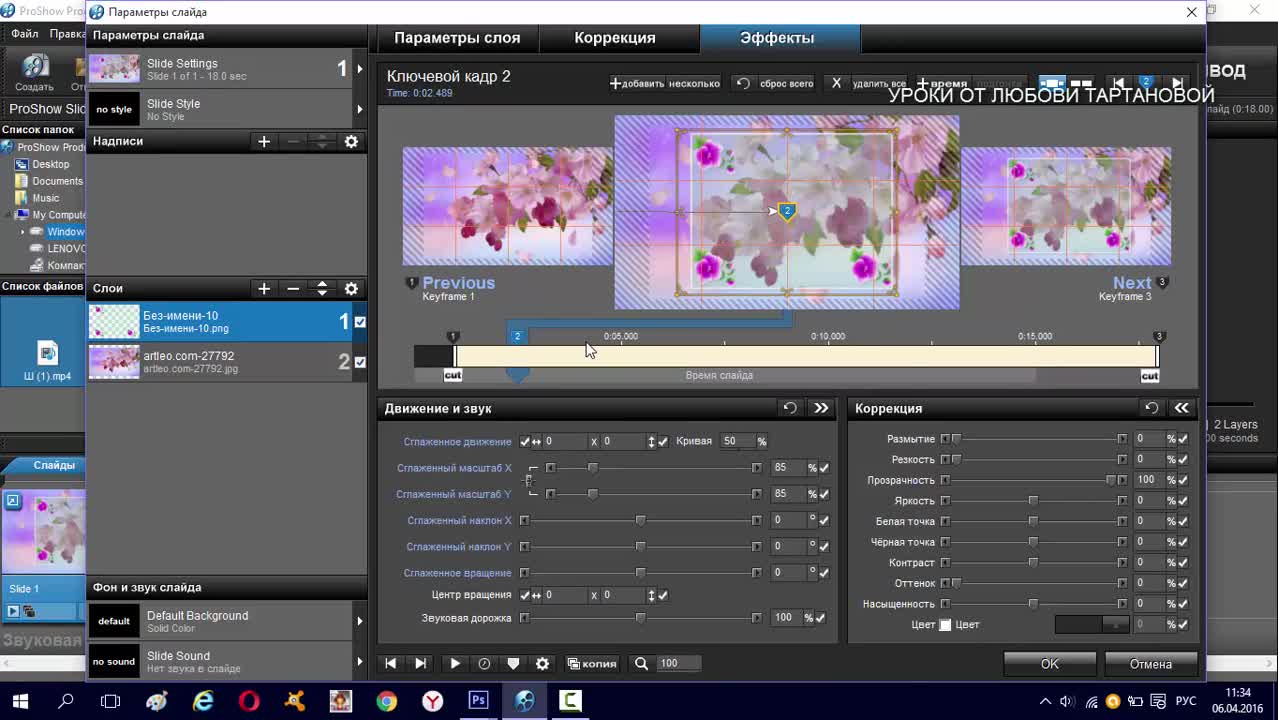Add a new layer in the Слои panel
Screen dimensions: 1278x720
click(264, 288)
